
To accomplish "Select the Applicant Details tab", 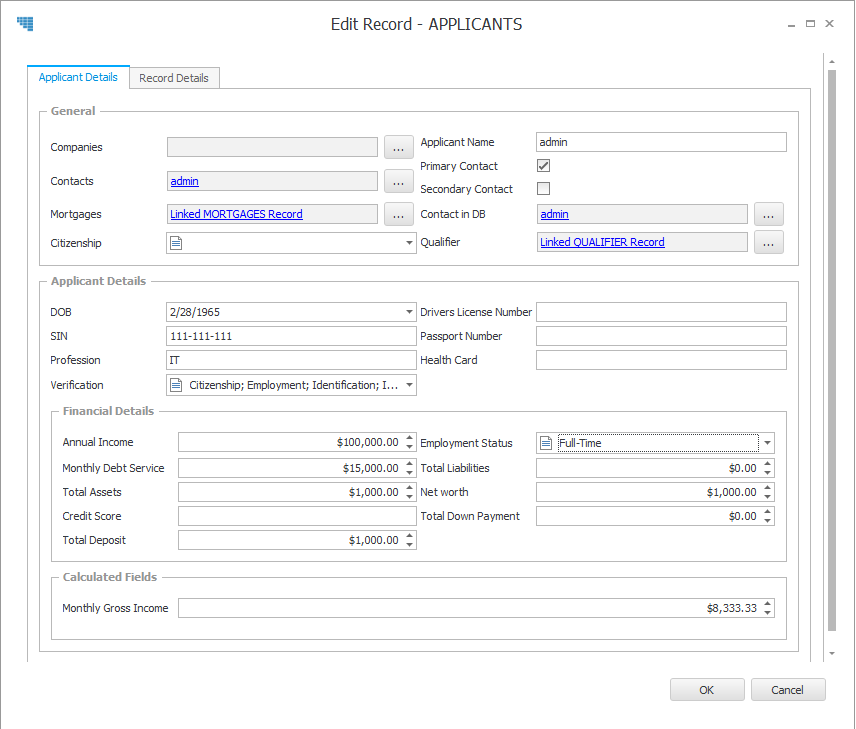I will click(78, 77).
